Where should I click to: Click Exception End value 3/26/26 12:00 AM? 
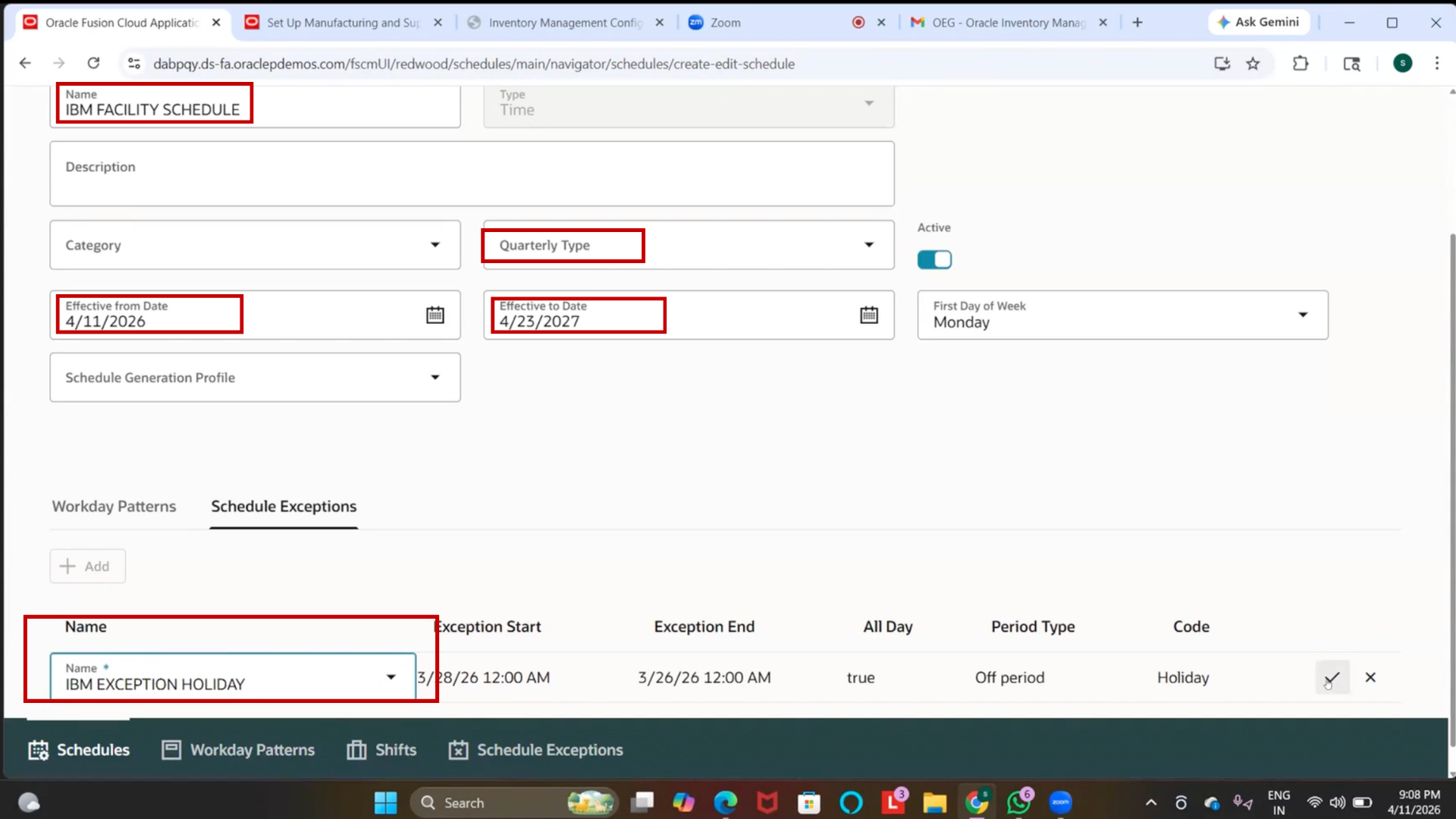pyautogui.click(x=704, y=677)
